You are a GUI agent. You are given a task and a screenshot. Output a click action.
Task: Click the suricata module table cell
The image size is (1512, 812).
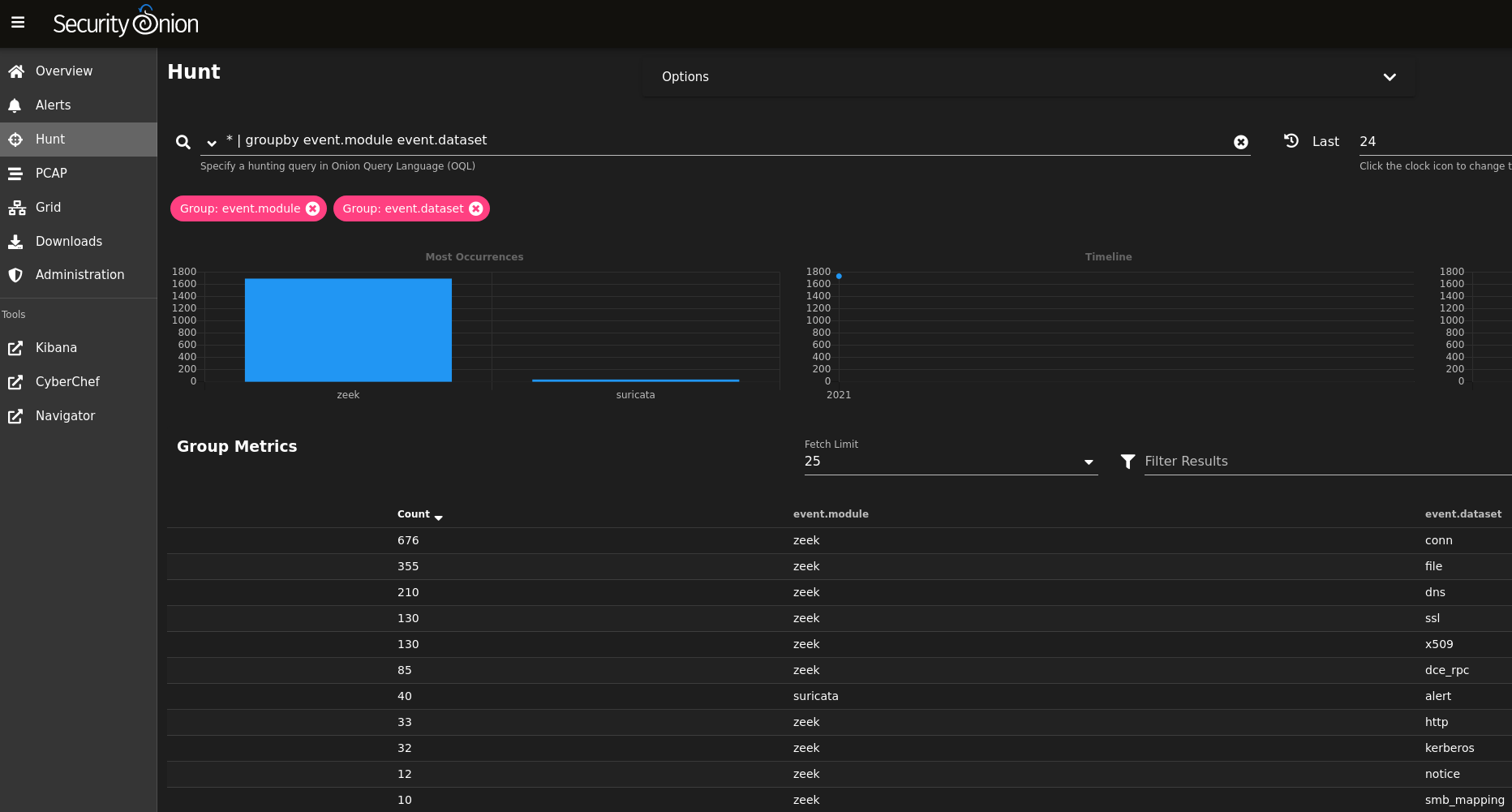tap(816, 696)
